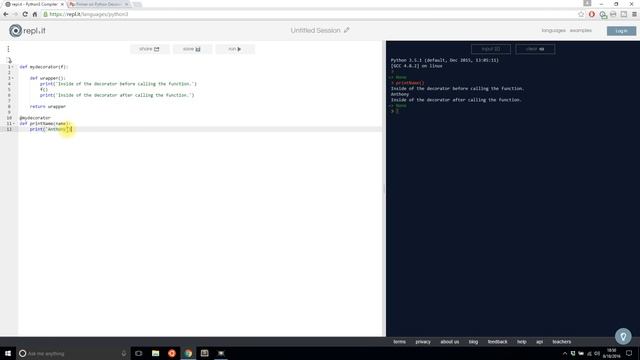Collapse code fold on line 3
Viewport: 640px width, 360px height.
pyautogui.click(x=12, y=78)
